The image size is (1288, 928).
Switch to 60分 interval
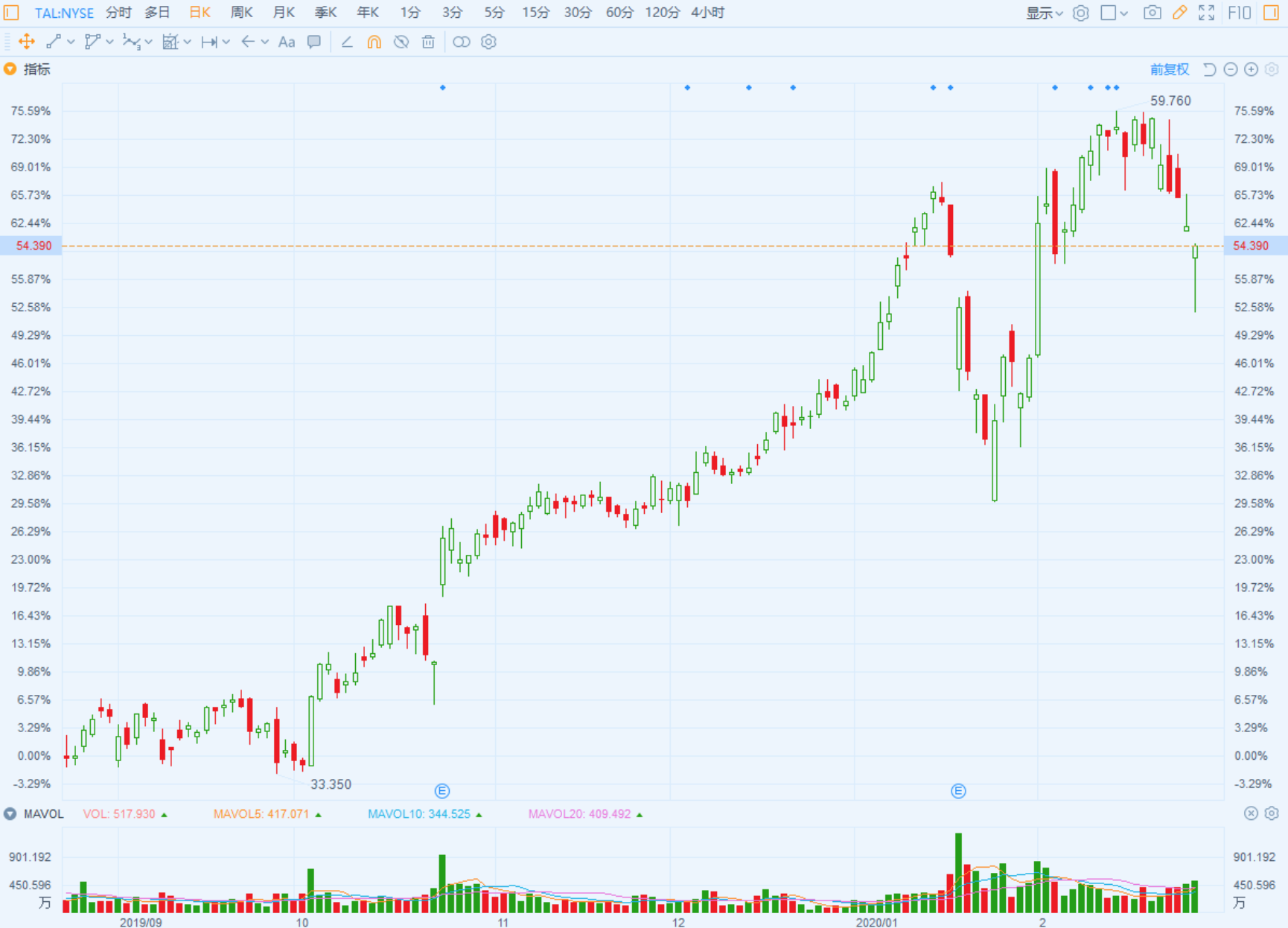click(x=619, y=13)
